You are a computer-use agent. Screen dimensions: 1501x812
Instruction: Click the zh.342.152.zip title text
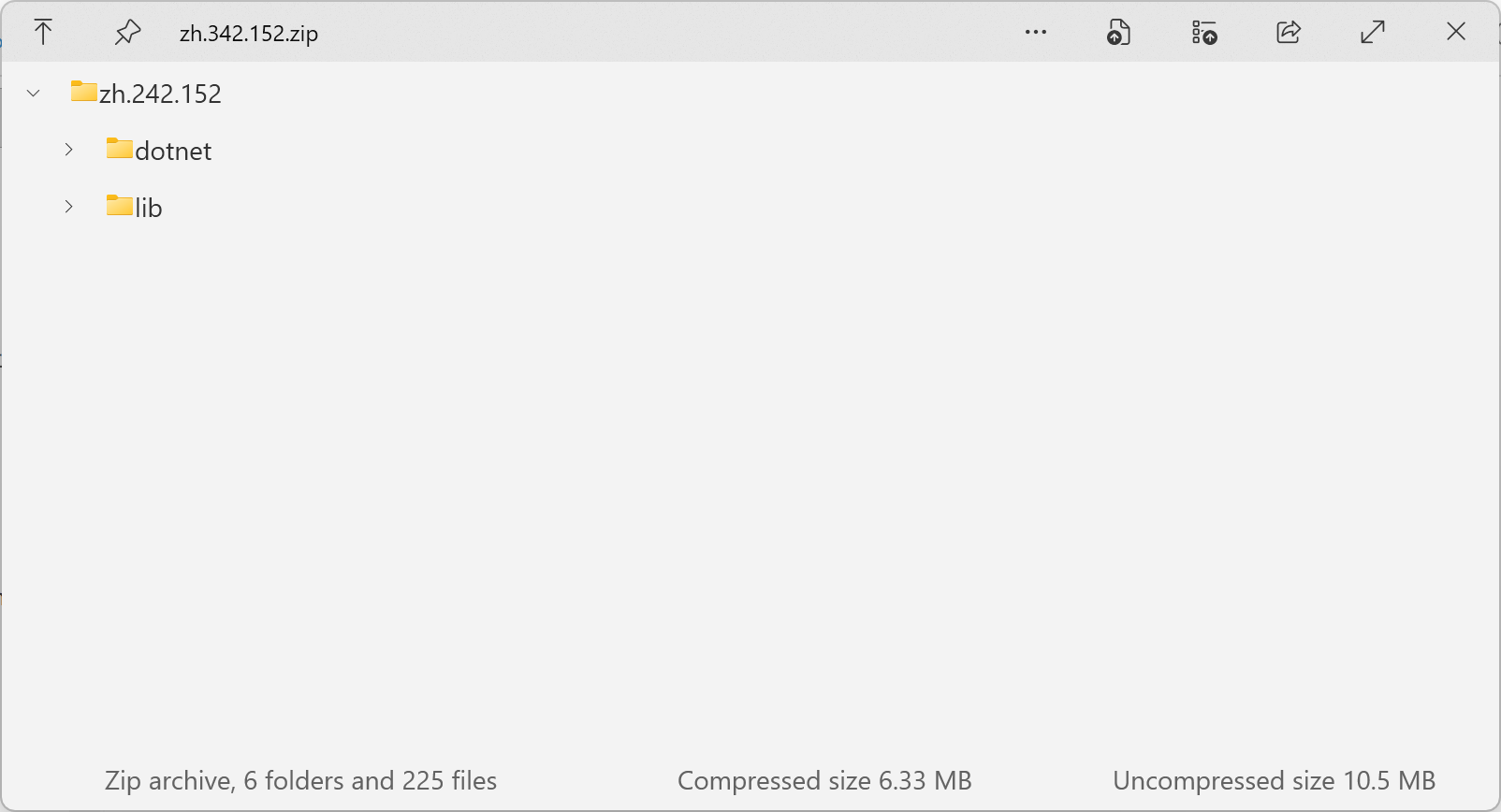pos(249,34)
